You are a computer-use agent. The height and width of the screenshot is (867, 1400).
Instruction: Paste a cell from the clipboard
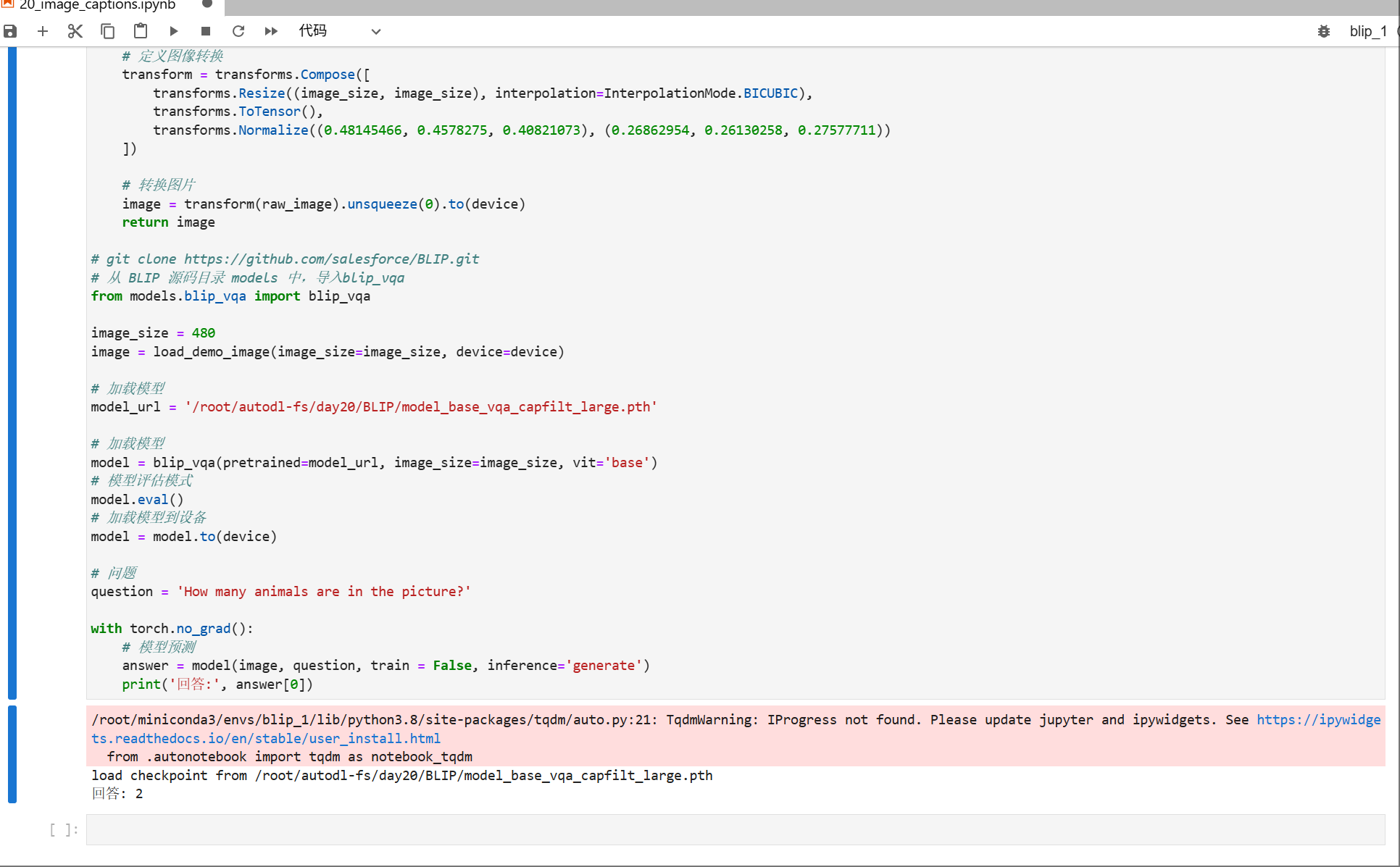click(141, 31)
